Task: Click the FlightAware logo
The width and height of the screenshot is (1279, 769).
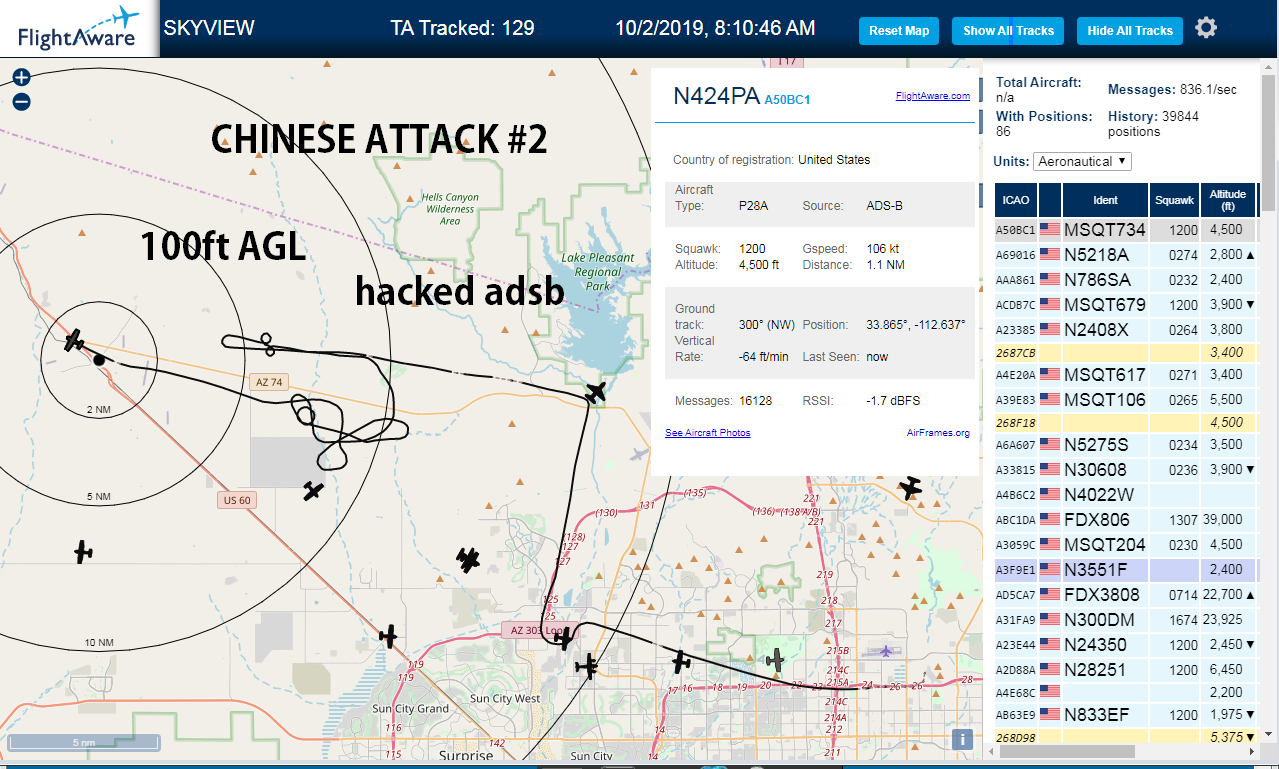Action: pos(78,28)
